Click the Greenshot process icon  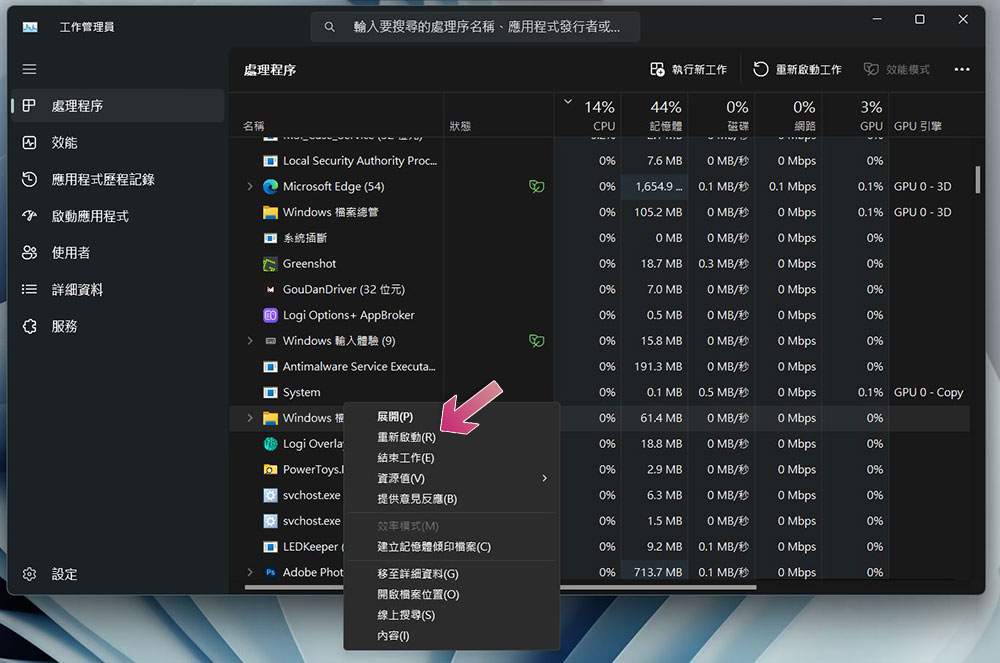[270, 263]
